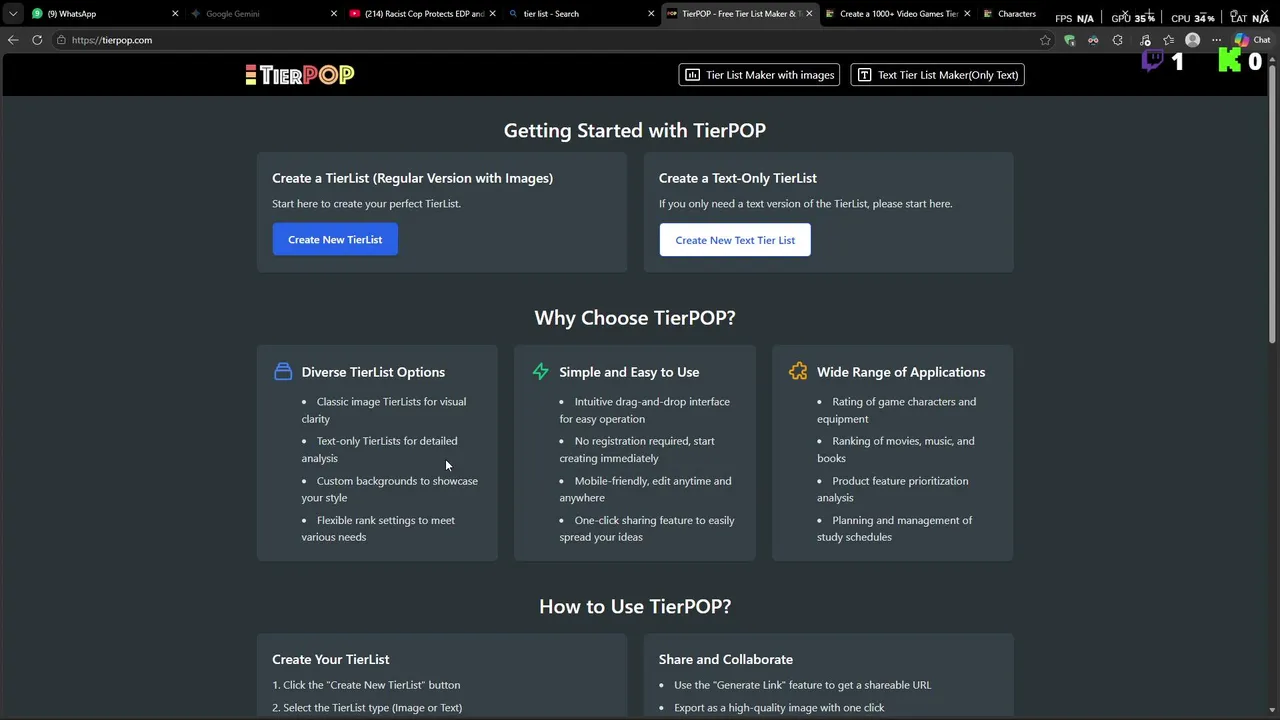The width and height of the screenshot is (1280, 720).
Task: Click the "Wide Range of Applications" title
Action: pyautogui.click(x=901, y=372)
